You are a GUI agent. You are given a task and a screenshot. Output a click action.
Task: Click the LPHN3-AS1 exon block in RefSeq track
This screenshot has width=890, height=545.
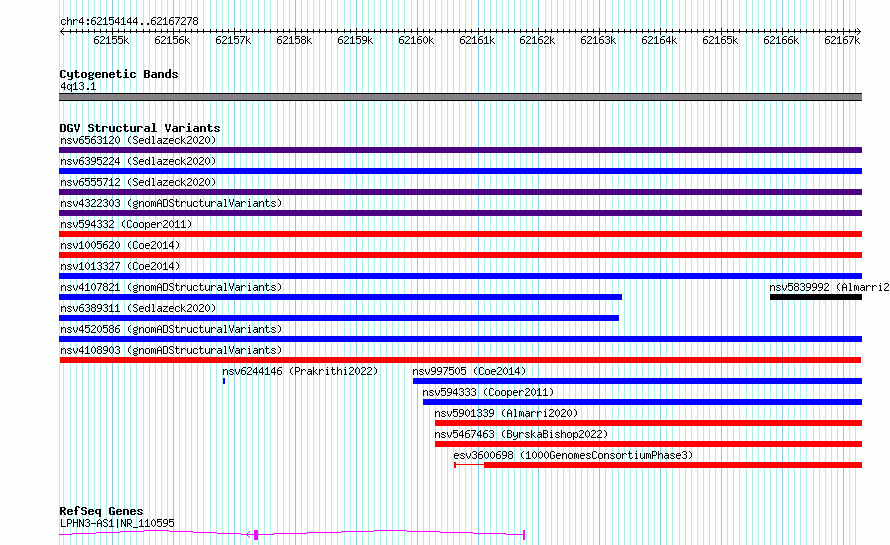[256, 534]
